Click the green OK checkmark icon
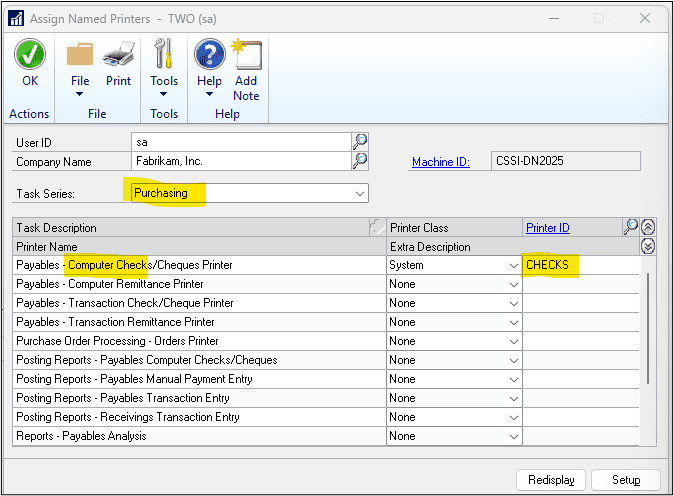 point(30,56)
